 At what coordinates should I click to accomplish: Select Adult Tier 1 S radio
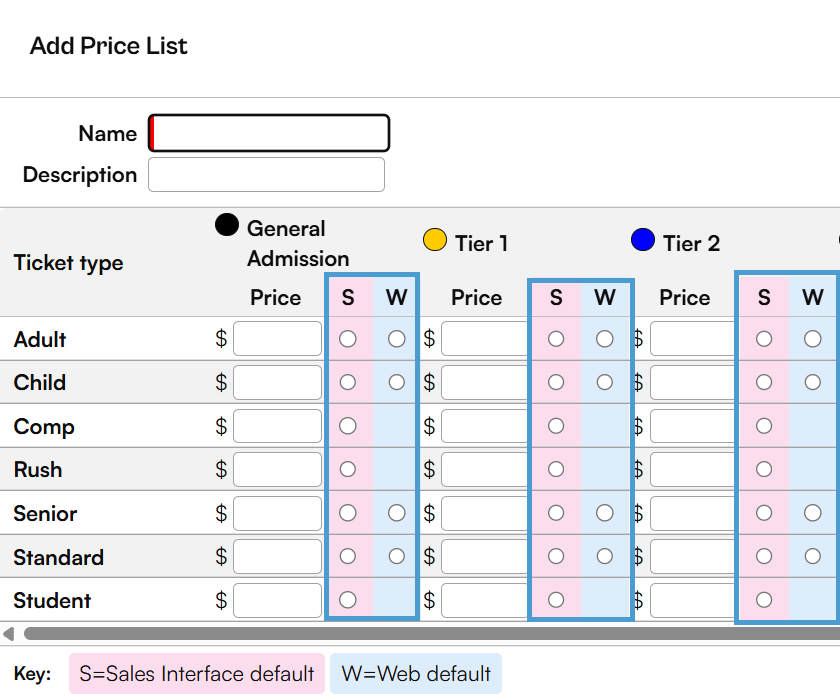pyautogui.click(x=556, y=338)
